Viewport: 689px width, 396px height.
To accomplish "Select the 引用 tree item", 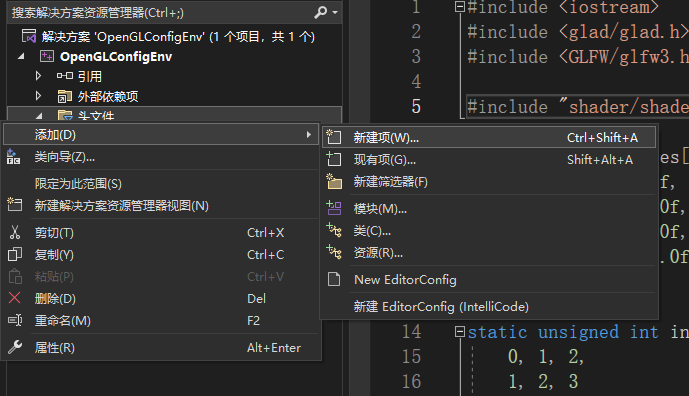I will coord(90,76).
